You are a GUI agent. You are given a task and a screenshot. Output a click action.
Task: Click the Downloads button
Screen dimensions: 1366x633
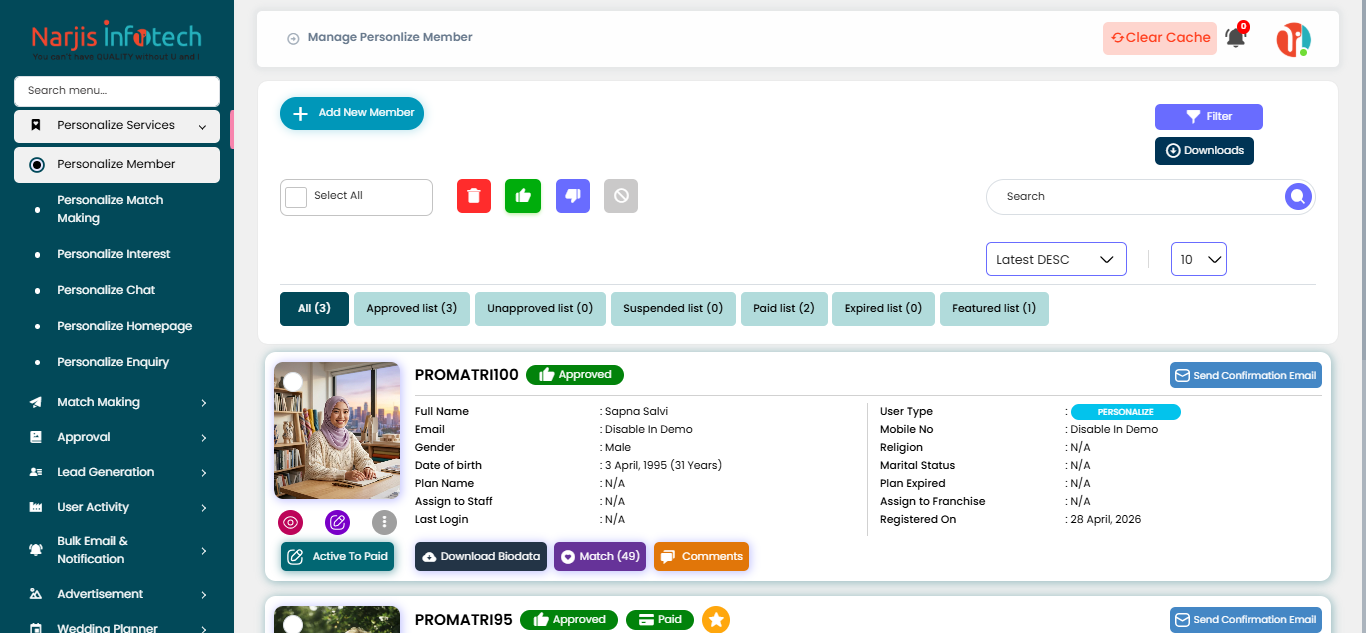coord(1204,151)
